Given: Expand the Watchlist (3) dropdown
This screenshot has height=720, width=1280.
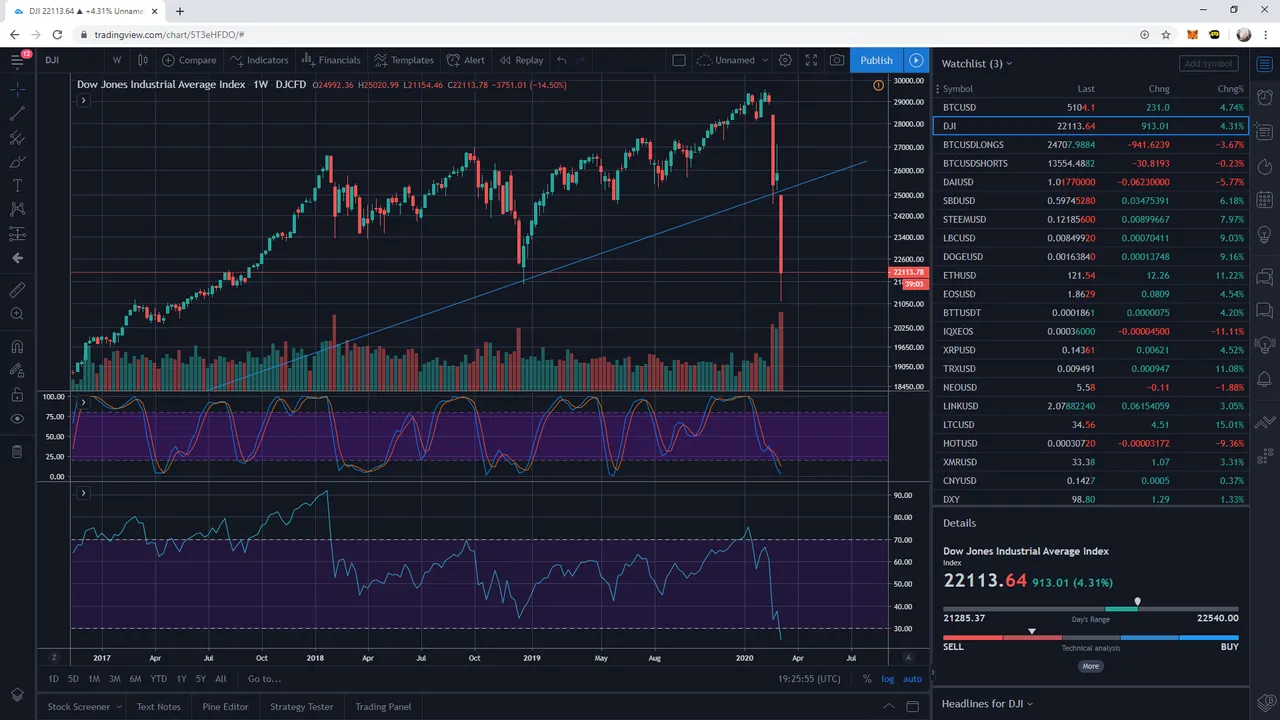Looking at the screenshot, I should (977, 63).
